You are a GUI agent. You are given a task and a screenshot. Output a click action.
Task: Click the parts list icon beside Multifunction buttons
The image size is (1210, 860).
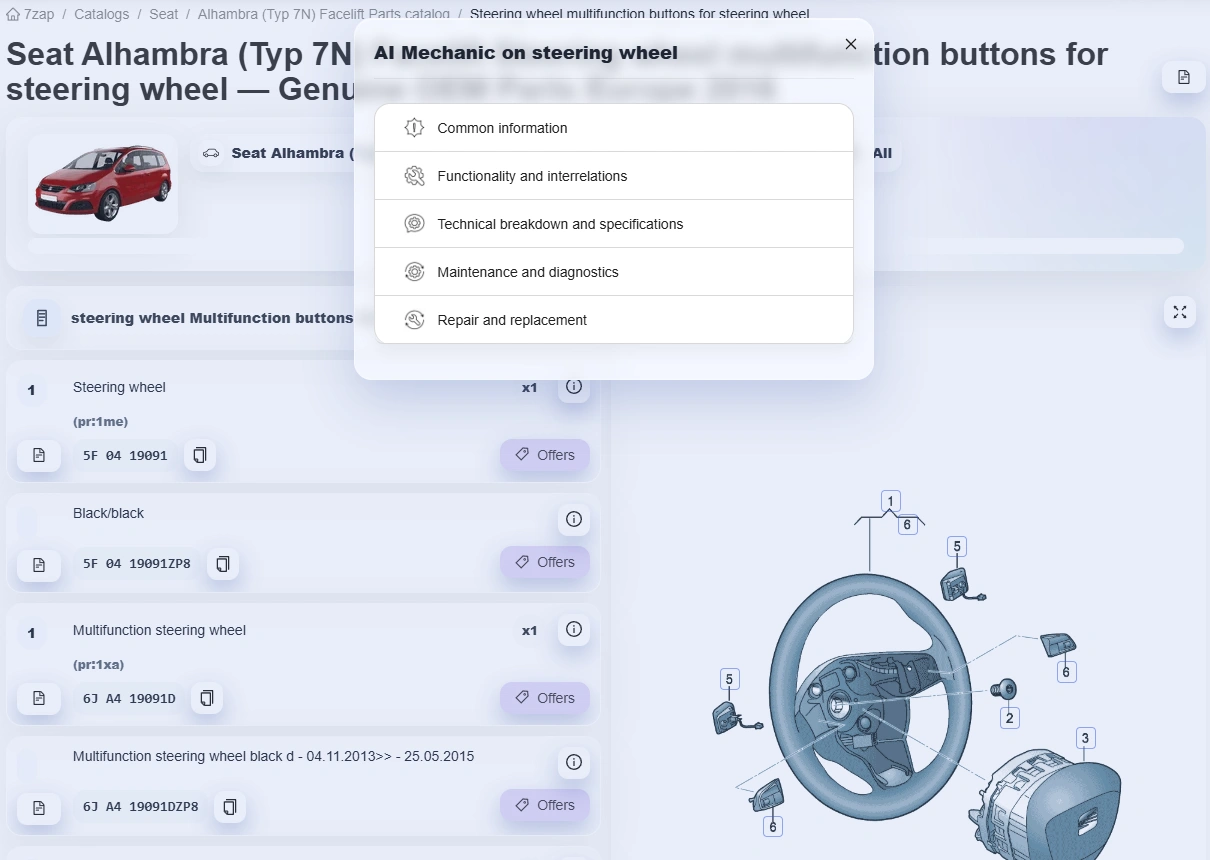tap(41, 318)
